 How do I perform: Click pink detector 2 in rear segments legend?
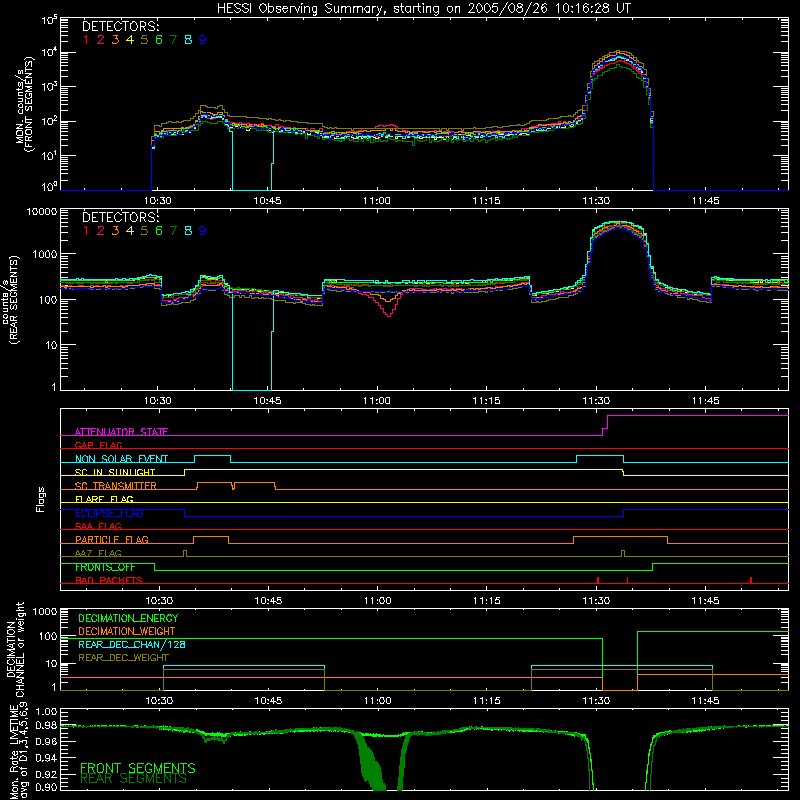pyautogui.click(x=101, y=231)
